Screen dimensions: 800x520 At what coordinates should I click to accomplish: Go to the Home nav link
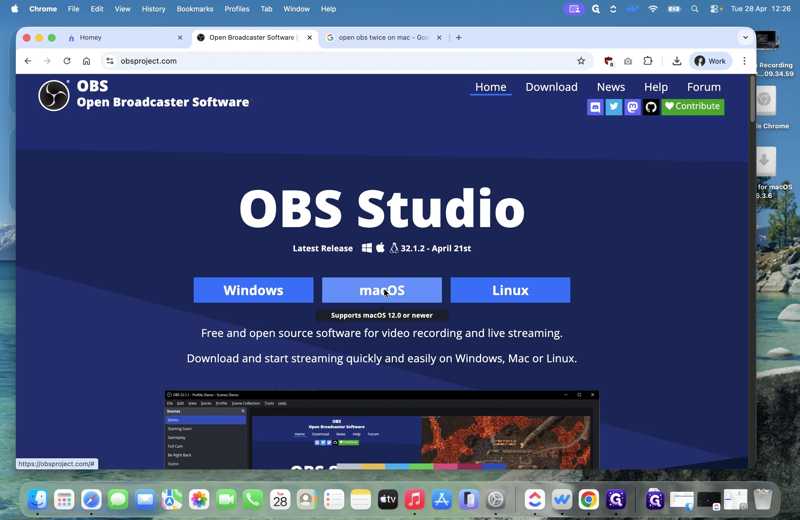(490, 87)
